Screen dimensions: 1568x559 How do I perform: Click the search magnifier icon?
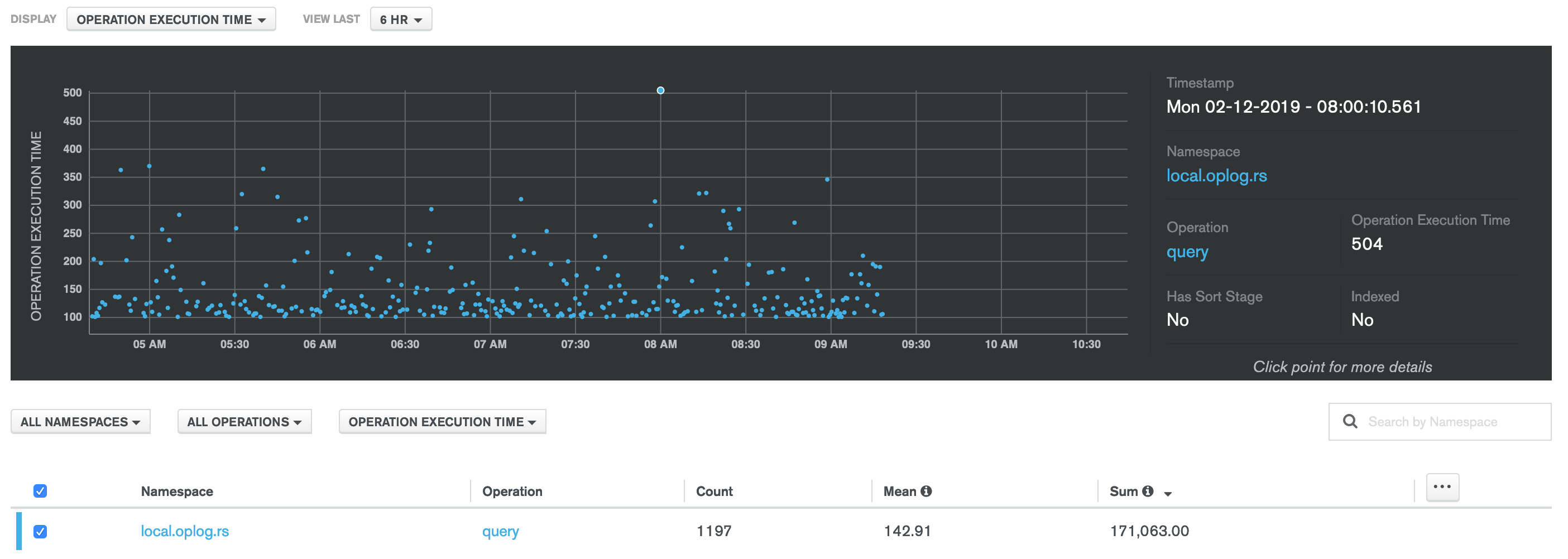coord(1351,421)
